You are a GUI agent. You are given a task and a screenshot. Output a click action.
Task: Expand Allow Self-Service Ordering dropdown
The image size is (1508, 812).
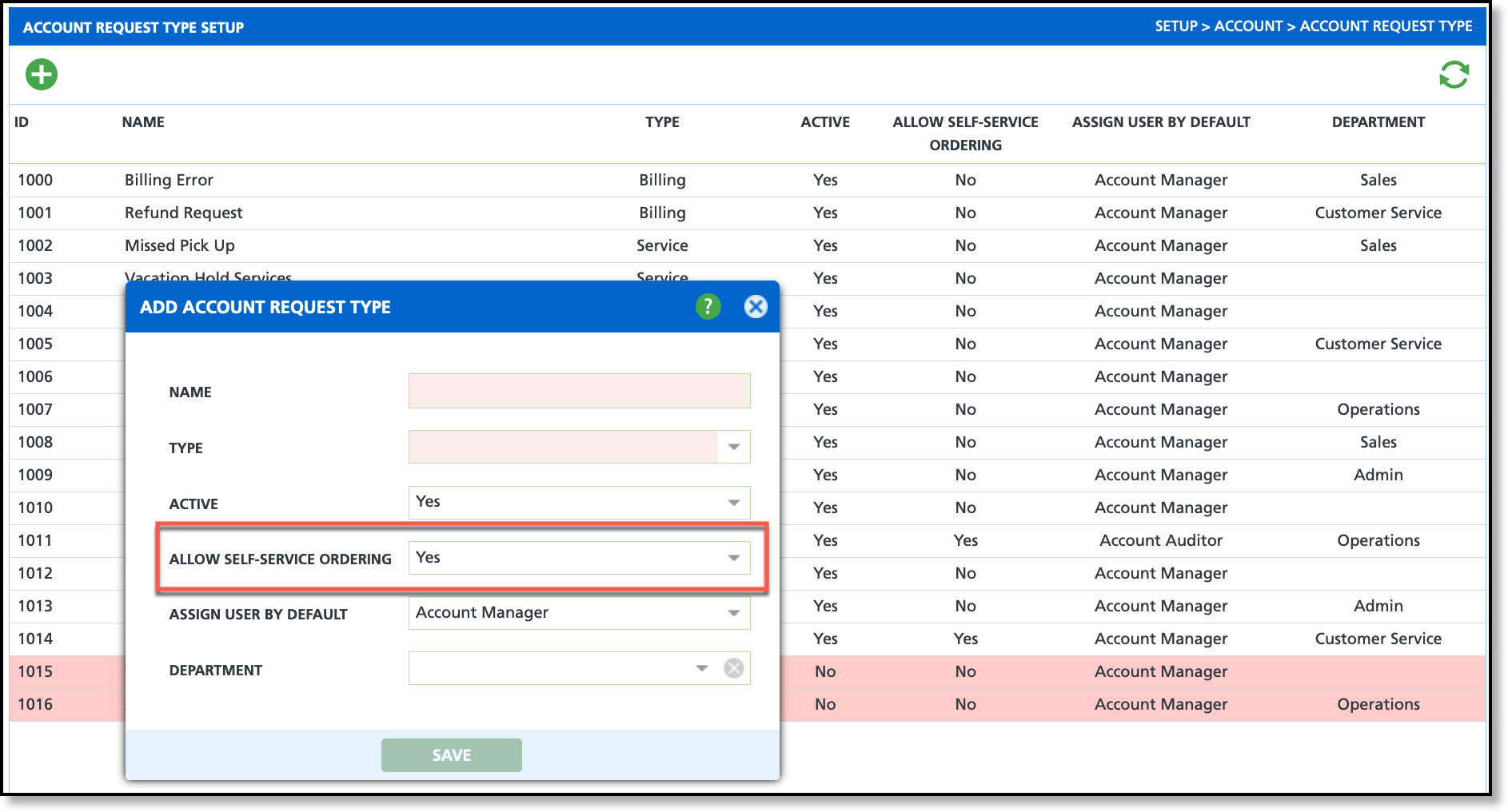click(x=734, y=558)
